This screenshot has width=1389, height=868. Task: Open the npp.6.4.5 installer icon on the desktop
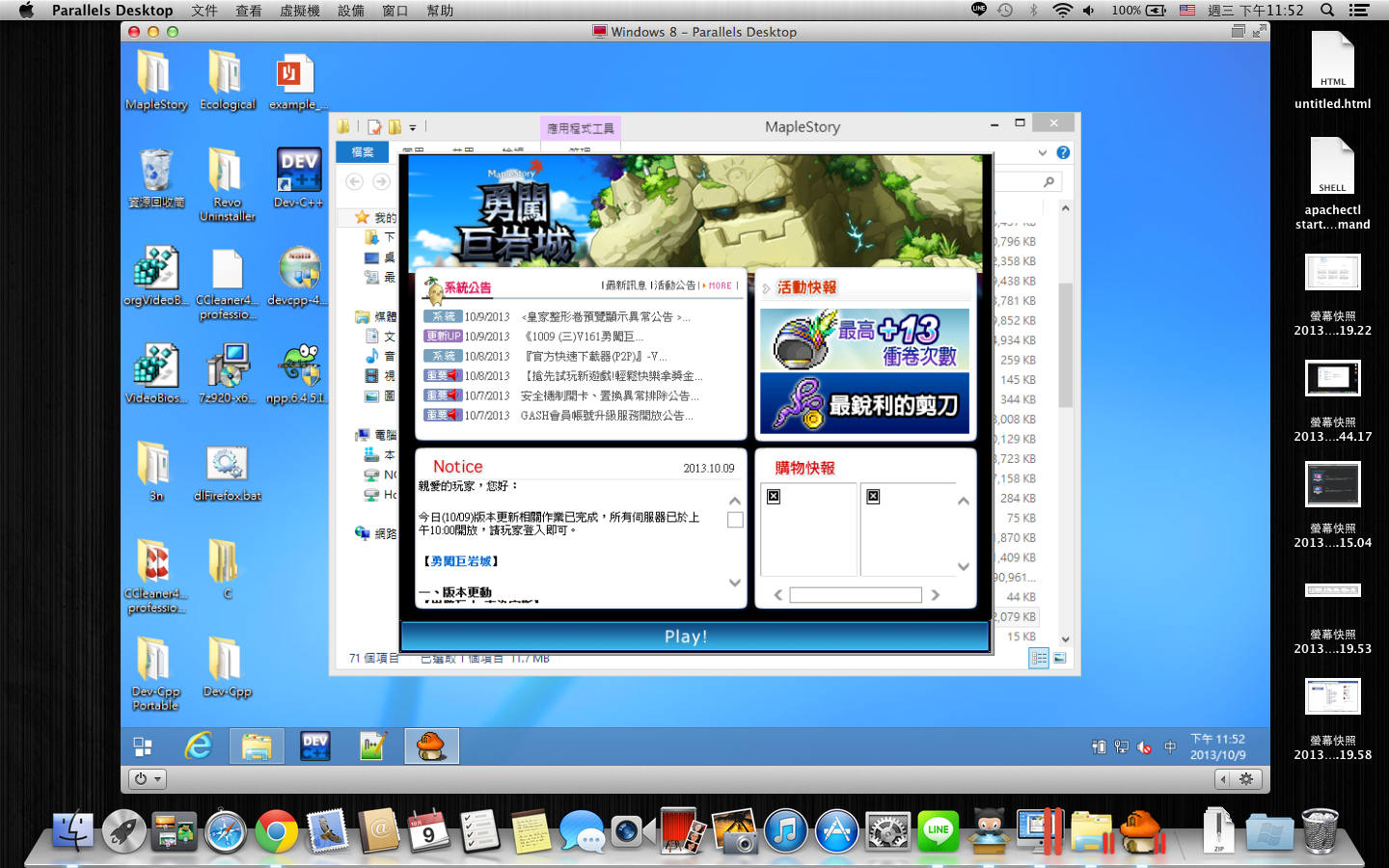coord(299,374)
